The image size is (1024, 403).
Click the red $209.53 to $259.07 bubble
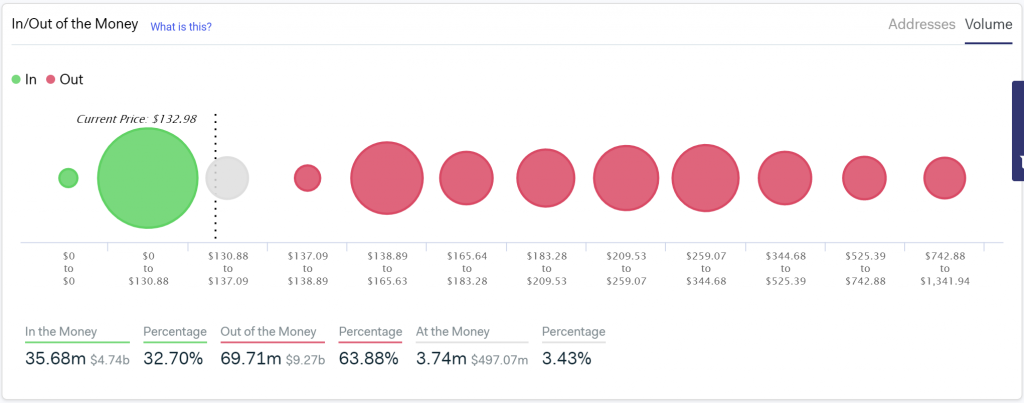626,178
